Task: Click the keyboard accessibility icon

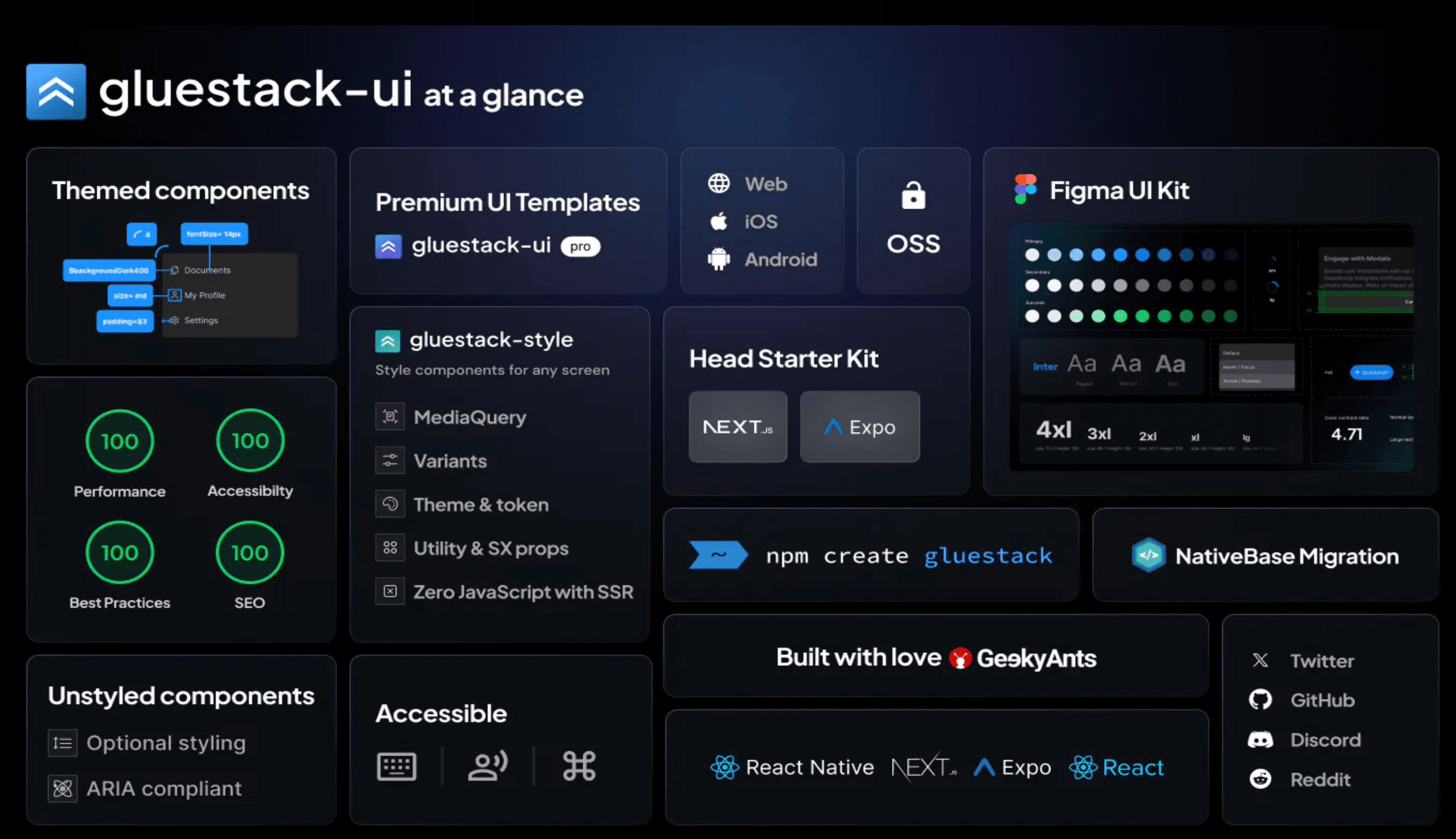Action: click(x=396, y=766)
